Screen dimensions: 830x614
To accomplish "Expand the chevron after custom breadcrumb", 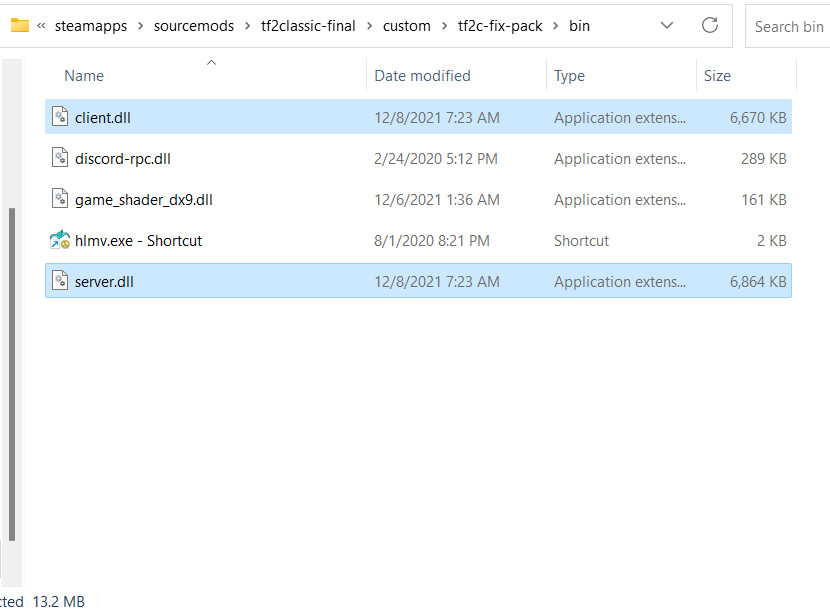I will [444, 26].
